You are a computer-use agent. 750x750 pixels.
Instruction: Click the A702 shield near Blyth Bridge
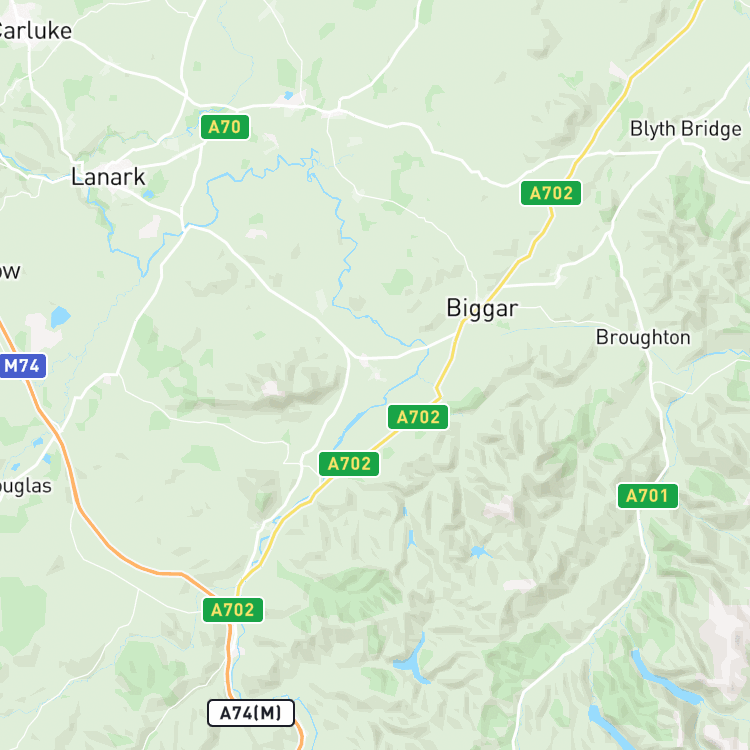tap(551, 193)
